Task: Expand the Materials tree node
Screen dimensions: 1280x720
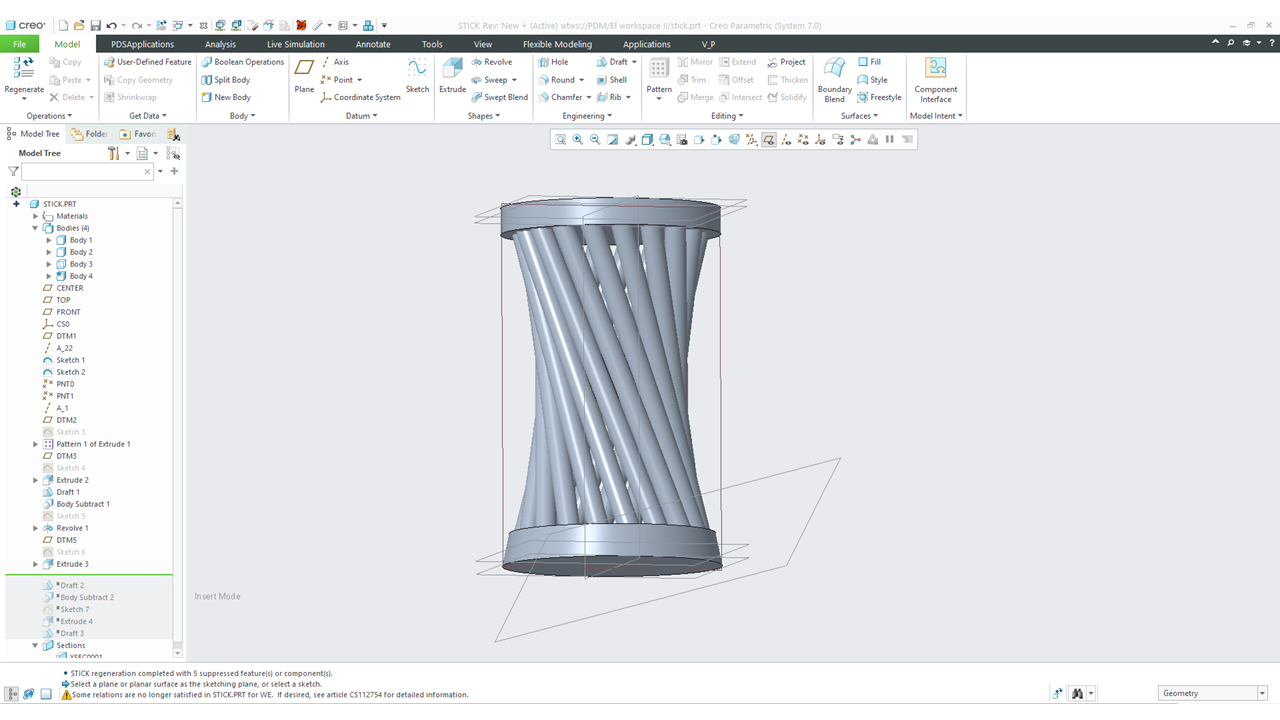Action: click(36, 216)
